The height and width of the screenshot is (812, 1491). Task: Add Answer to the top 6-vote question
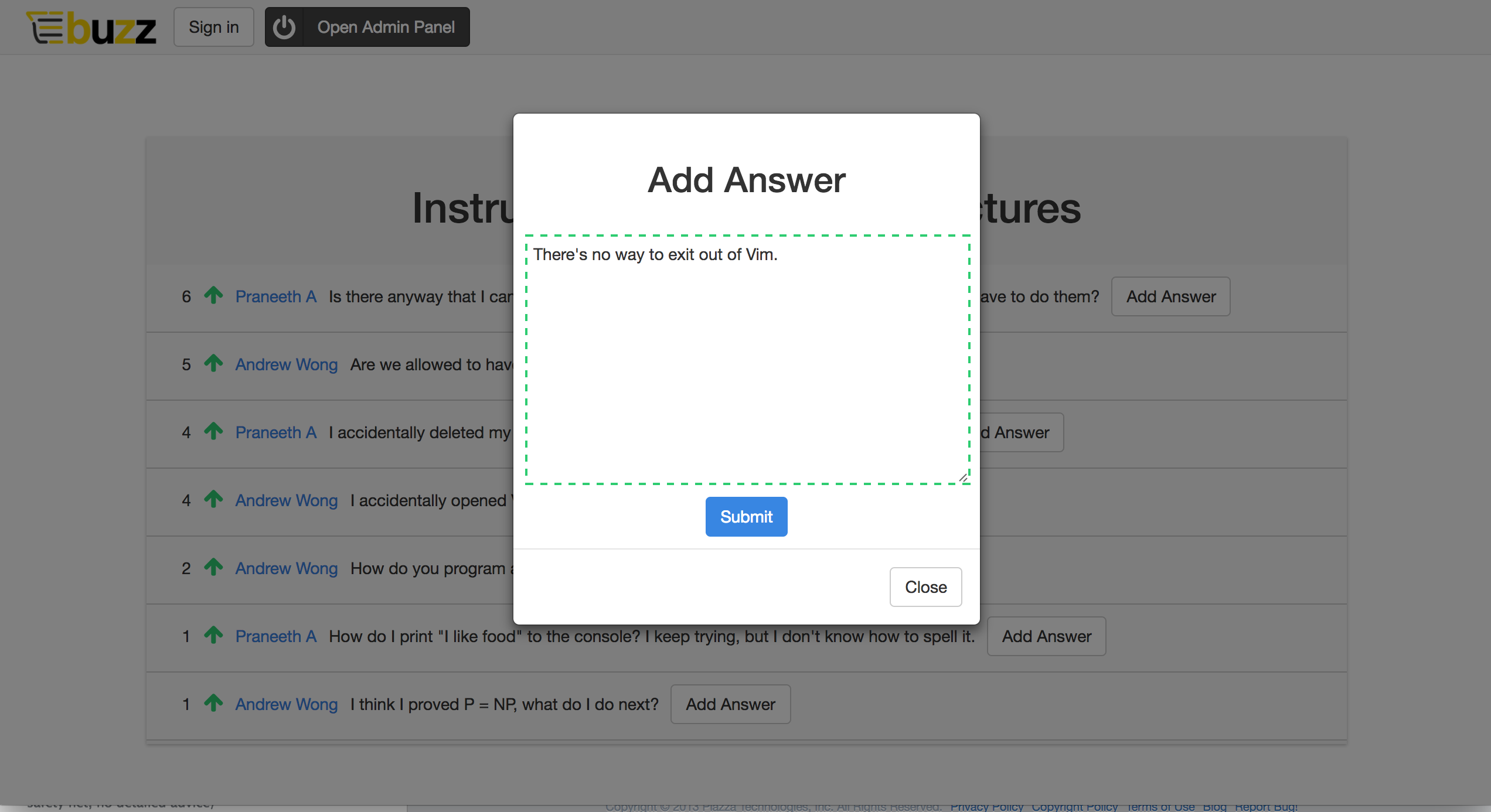[x=1170, y=296]
